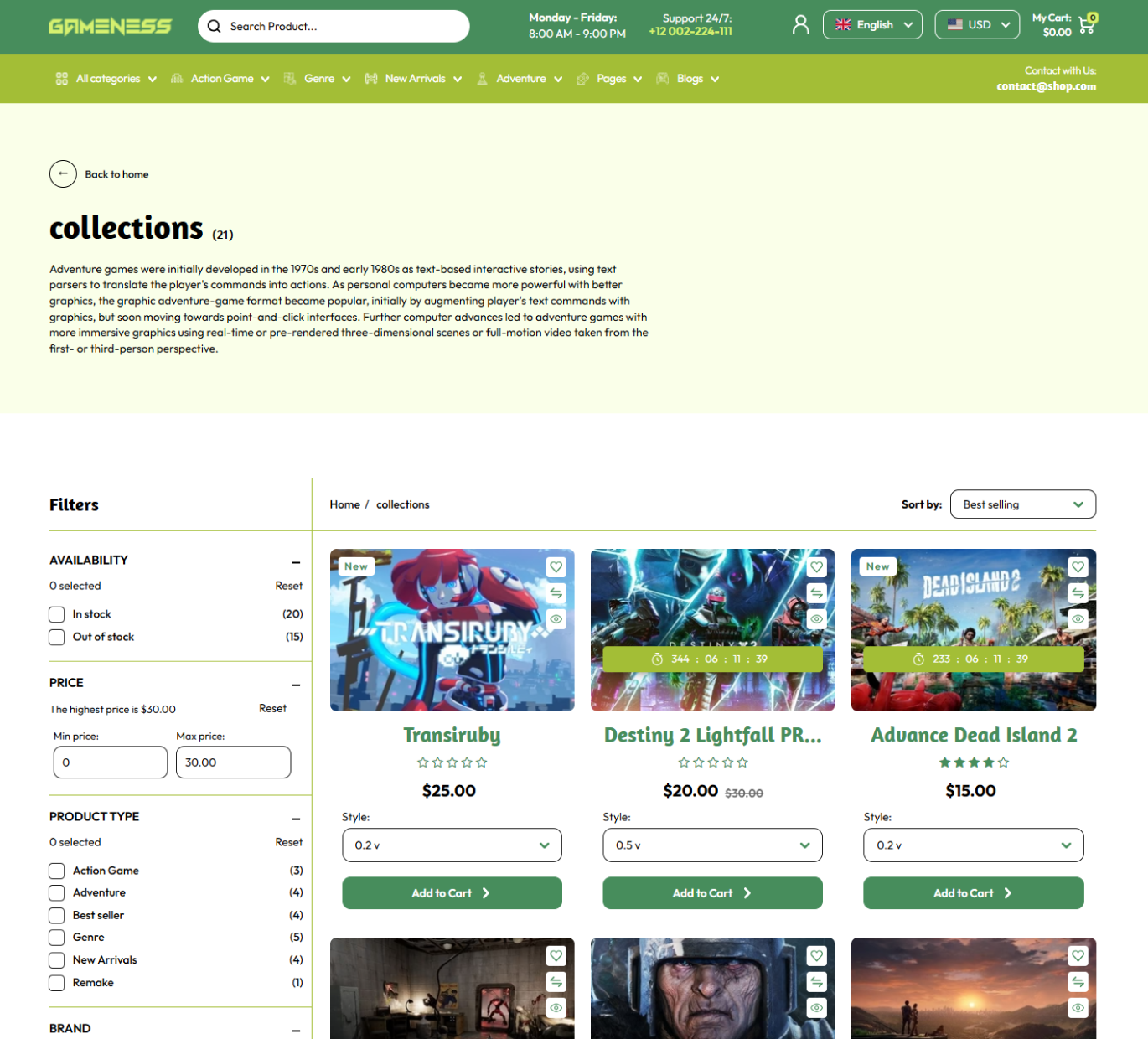
Task: Collapse the Brand filter section
Action: tap(296, 1031)
